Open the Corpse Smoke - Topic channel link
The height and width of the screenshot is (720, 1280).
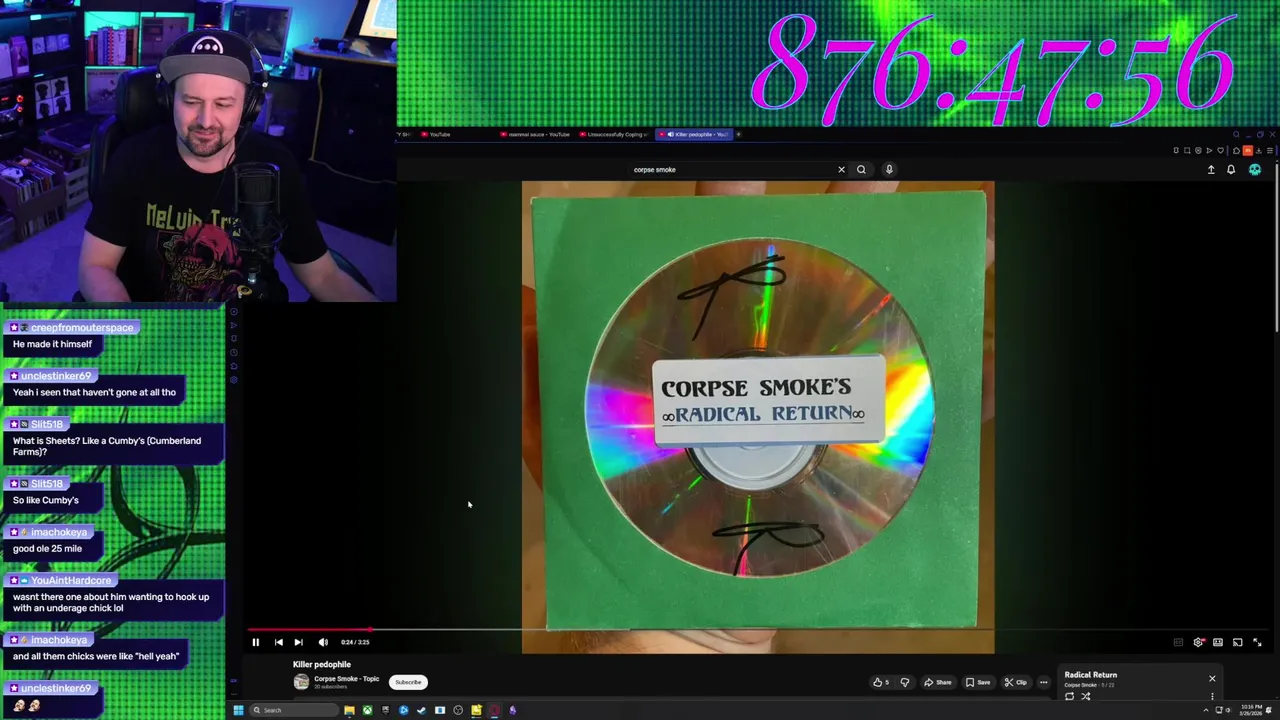[346, 679]
